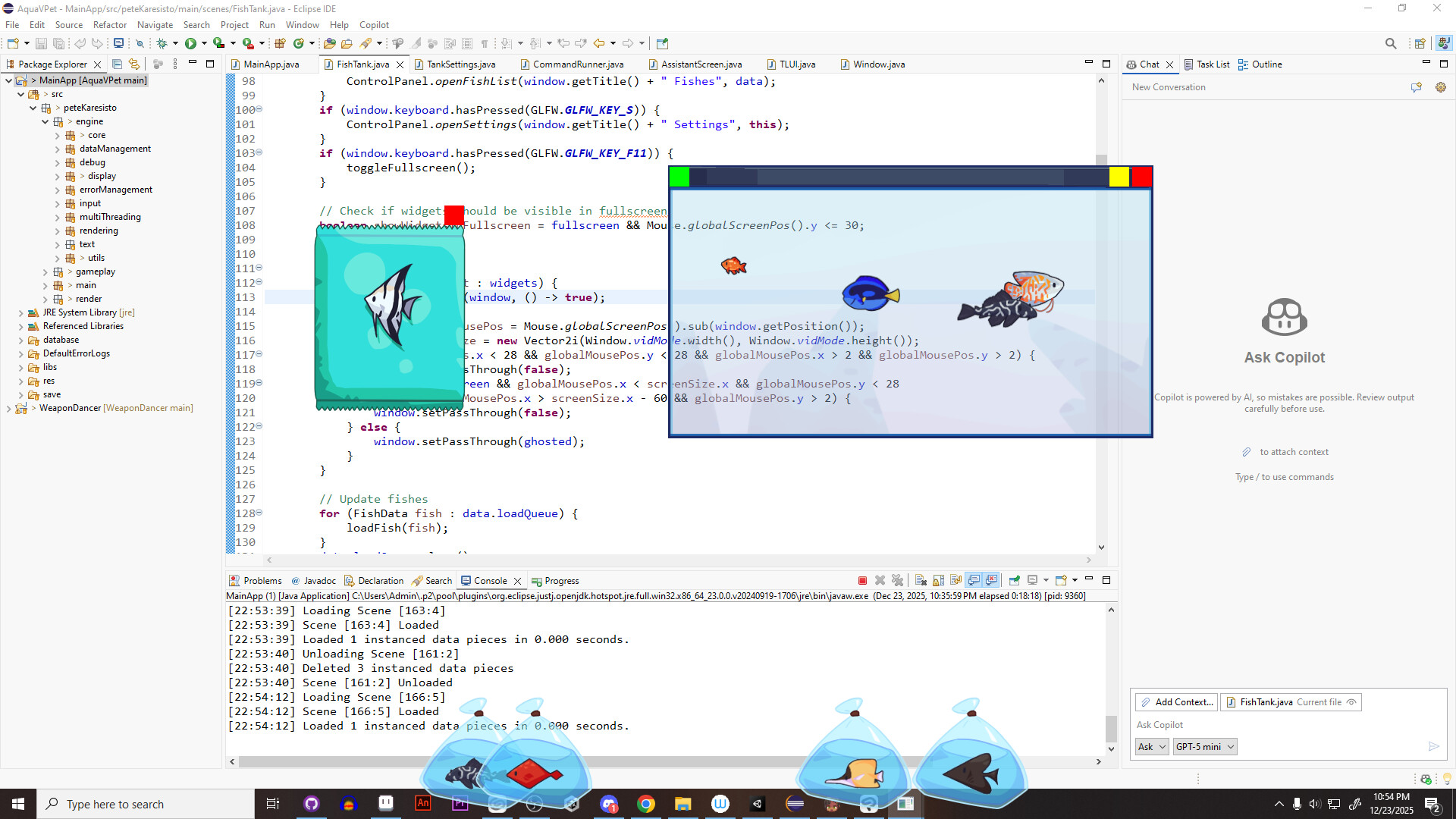Start a new Copilot conversation

[1416, 87]
